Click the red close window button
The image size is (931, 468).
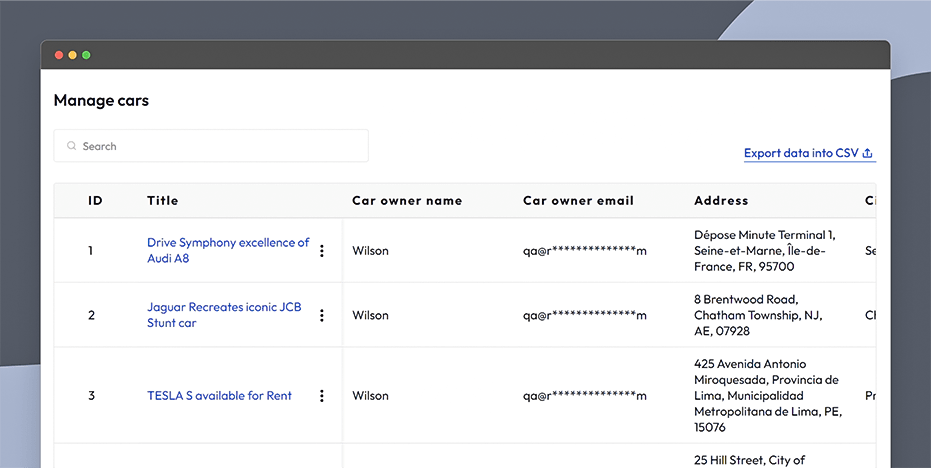59,55
